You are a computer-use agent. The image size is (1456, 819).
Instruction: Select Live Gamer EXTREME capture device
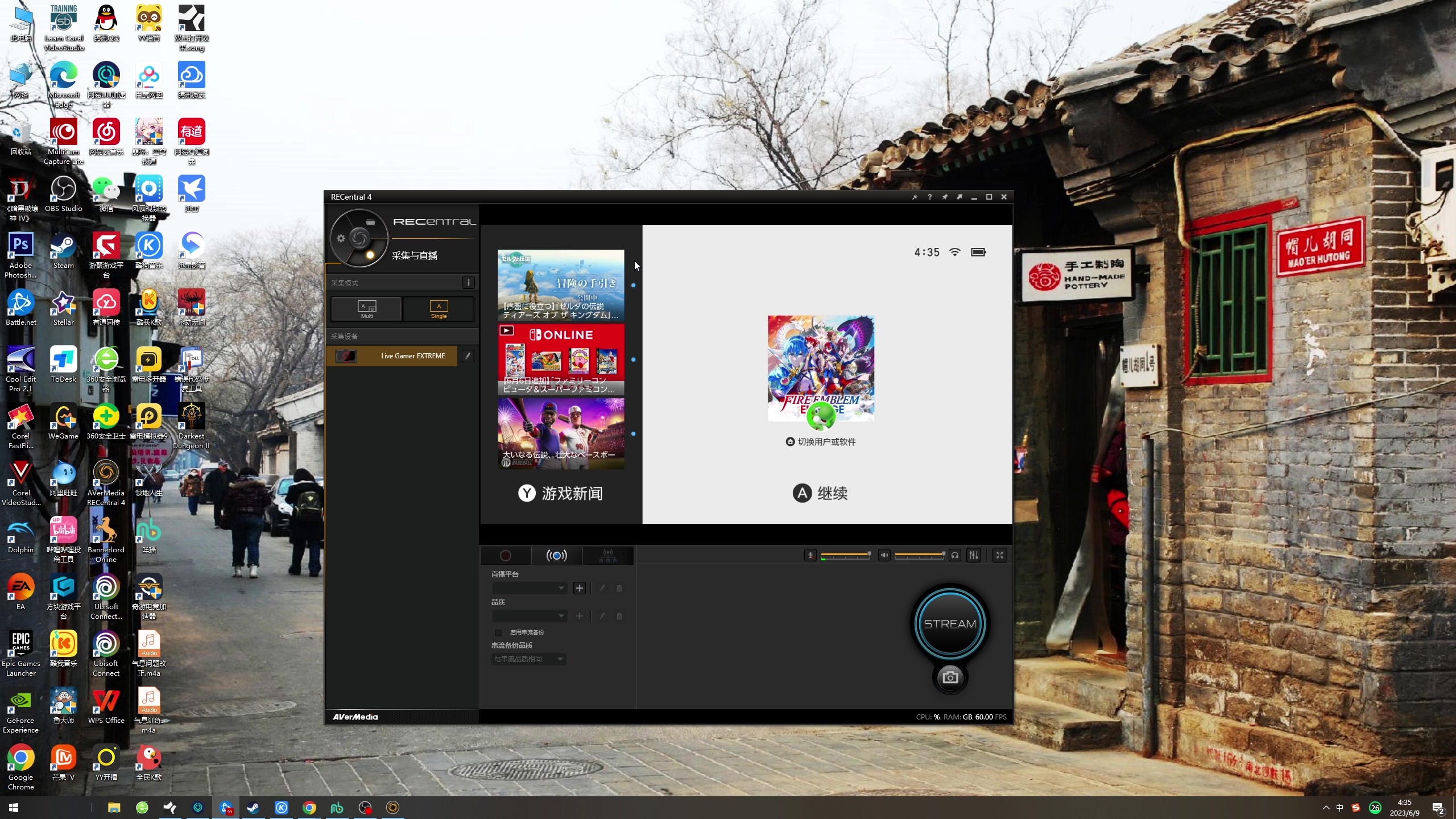tap(392, 356)
